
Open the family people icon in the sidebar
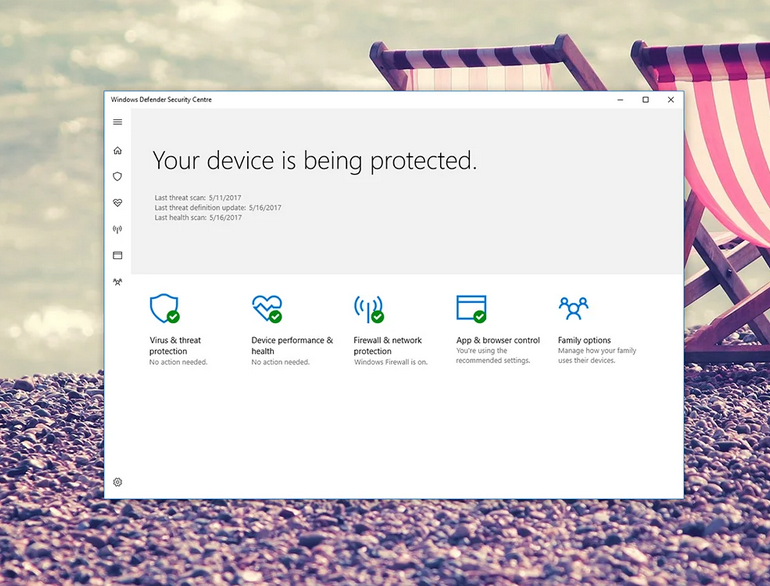coord(117,281)
